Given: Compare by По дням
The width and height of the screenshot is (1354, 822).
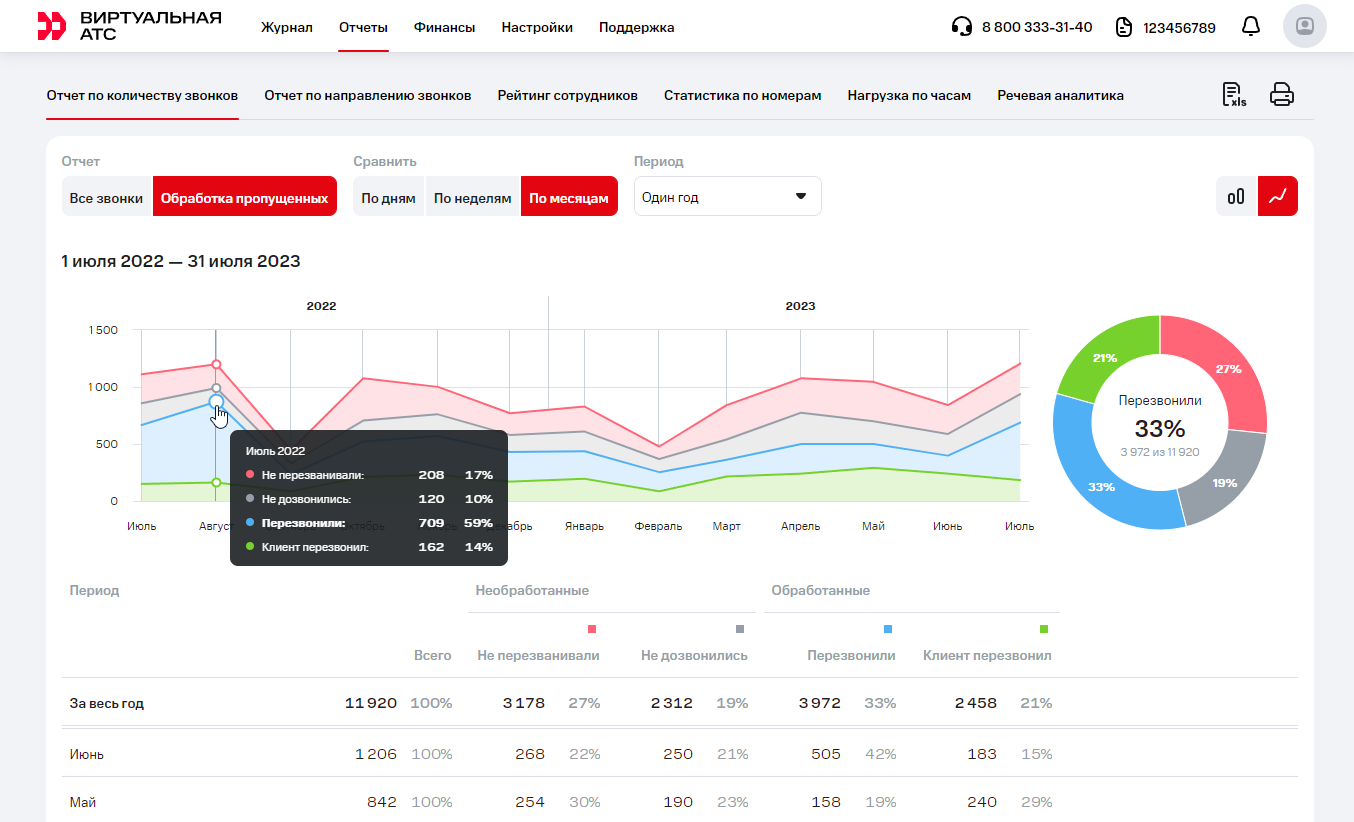Looking at the screenshot, I should click(x=388, y=198).
